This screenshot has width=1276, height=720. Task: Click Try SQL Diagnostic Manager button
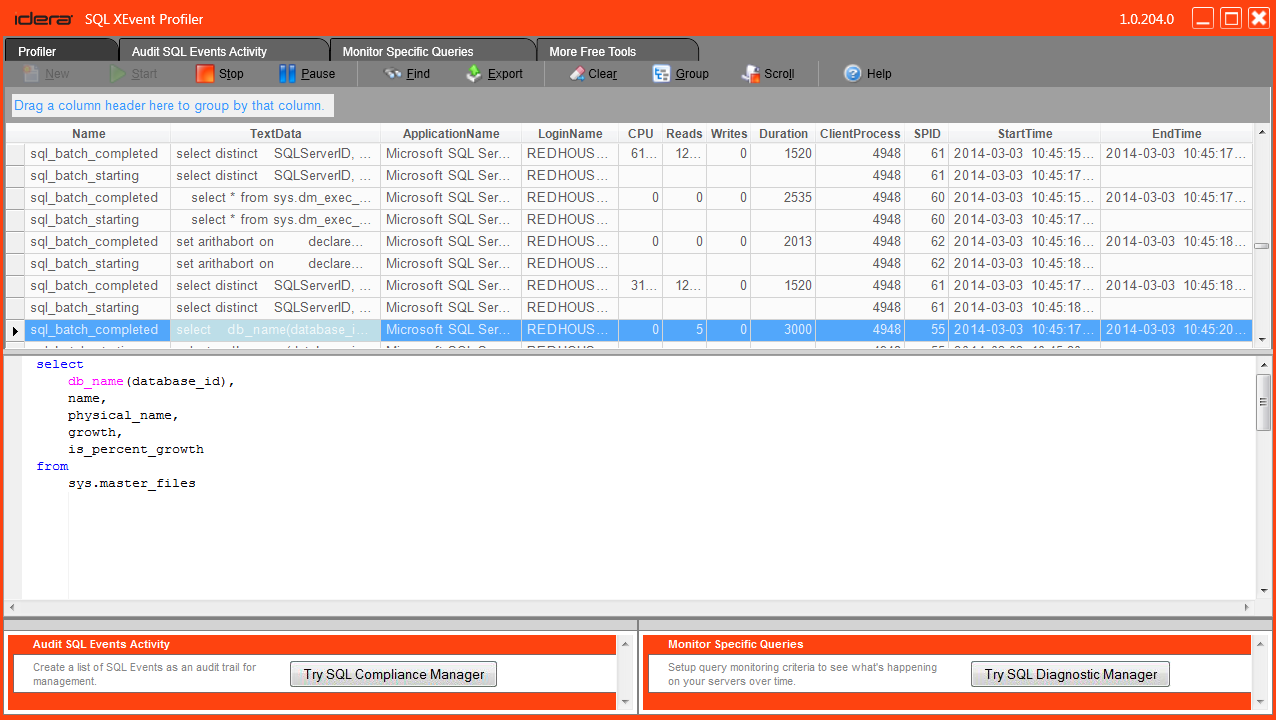coord(1070,674)
